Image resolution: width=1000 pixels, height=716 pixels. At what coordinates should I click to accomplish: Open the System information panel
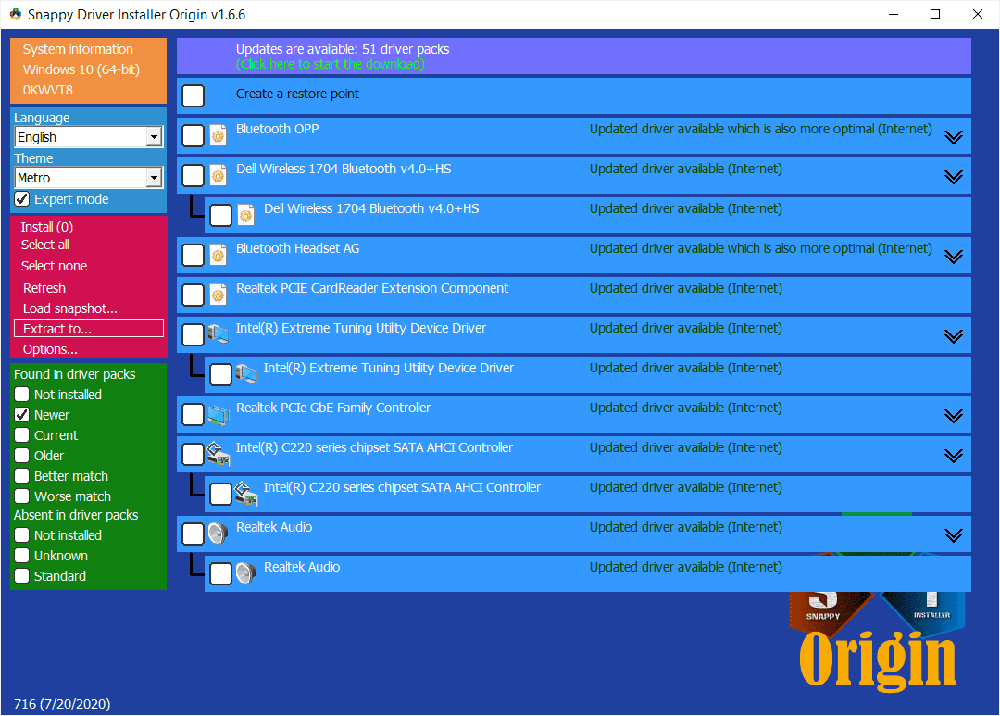(x=89, y=70)
